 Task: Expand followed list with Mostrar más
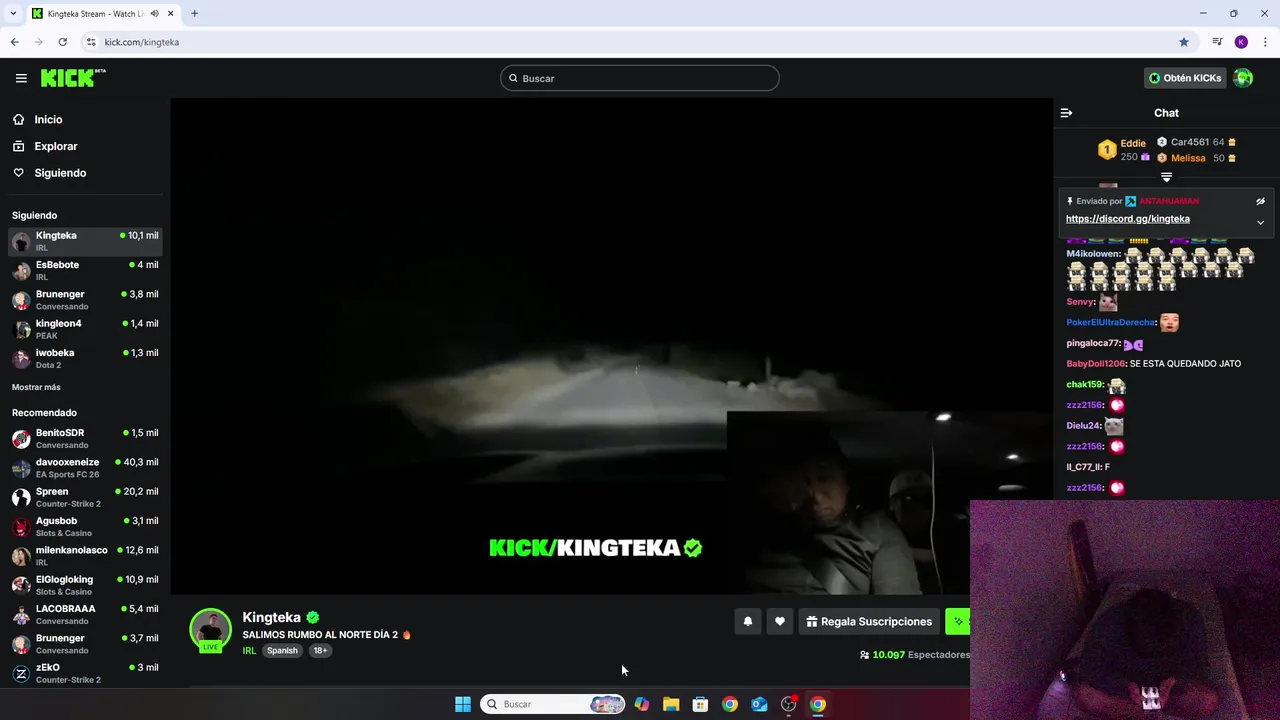[x=36, y=387]
